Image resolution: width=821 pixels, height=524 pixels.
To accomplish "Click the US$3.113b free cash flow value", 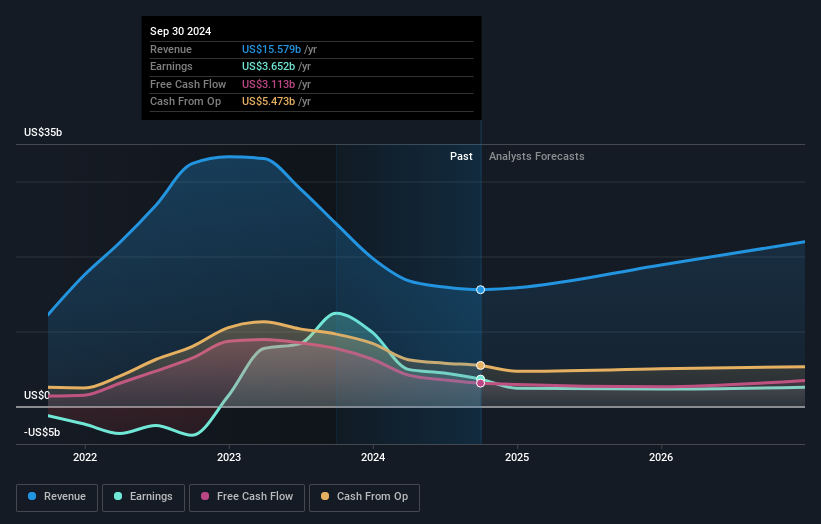I will (x=268, y=84).
